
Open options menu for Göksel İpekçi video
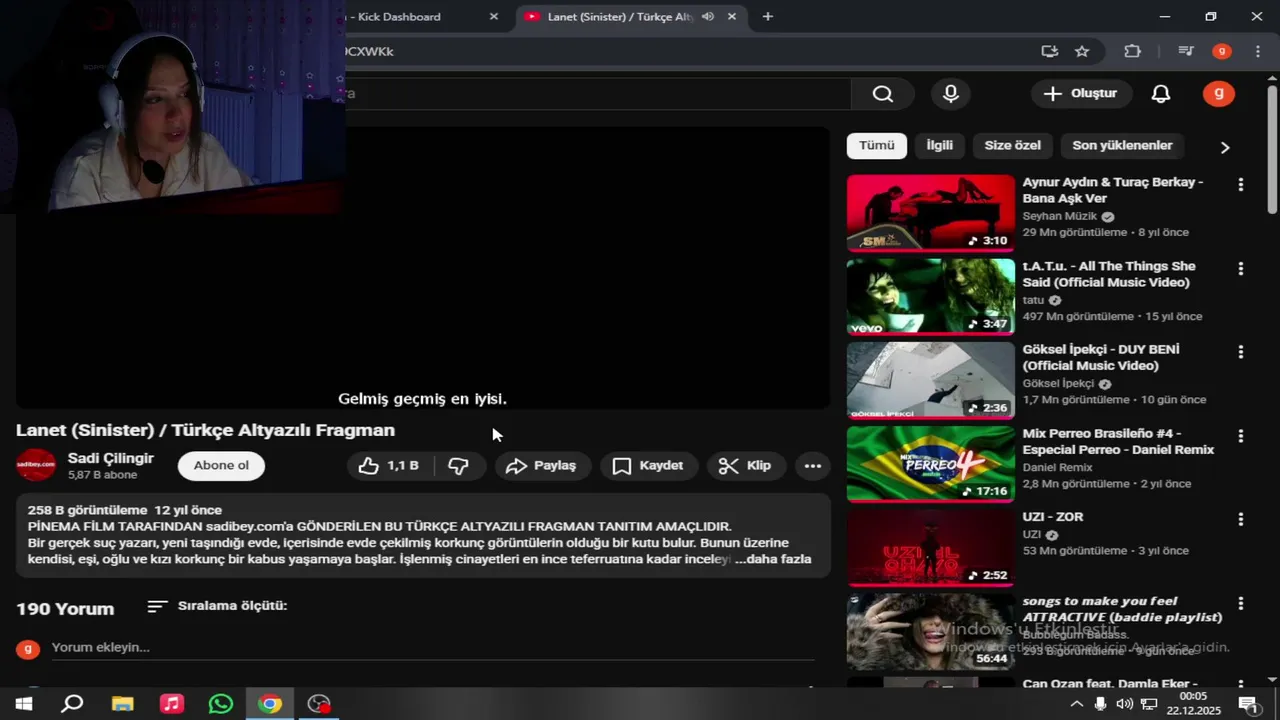coord(1241,352)
